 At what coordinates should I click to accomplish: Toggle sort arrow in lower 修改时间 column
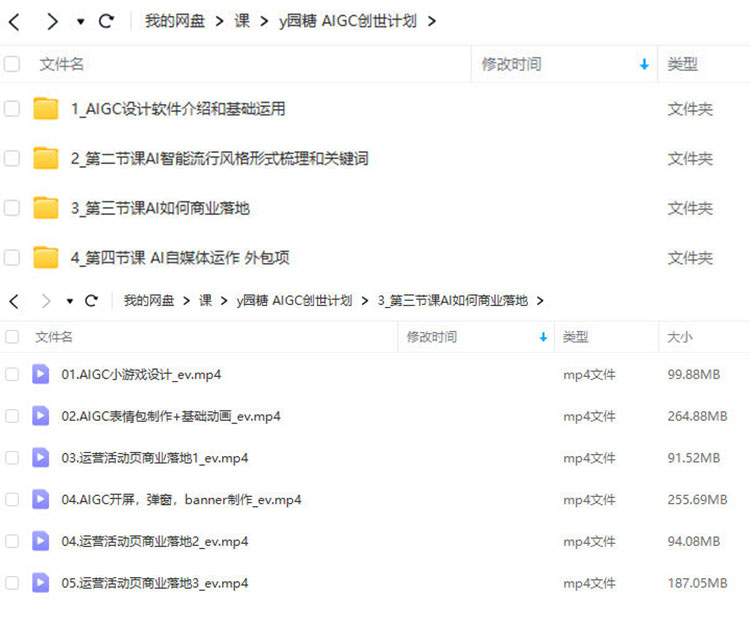point(543,337)
